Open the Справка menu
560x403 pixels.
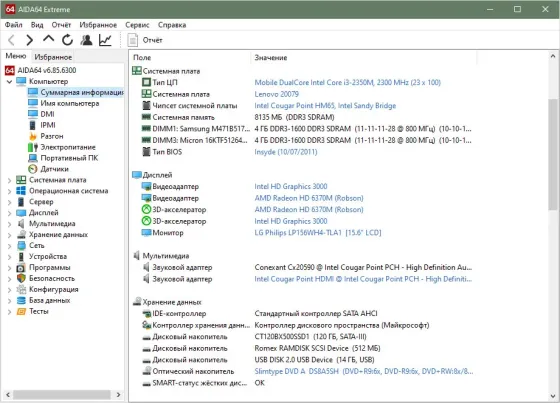click(172, 25)
